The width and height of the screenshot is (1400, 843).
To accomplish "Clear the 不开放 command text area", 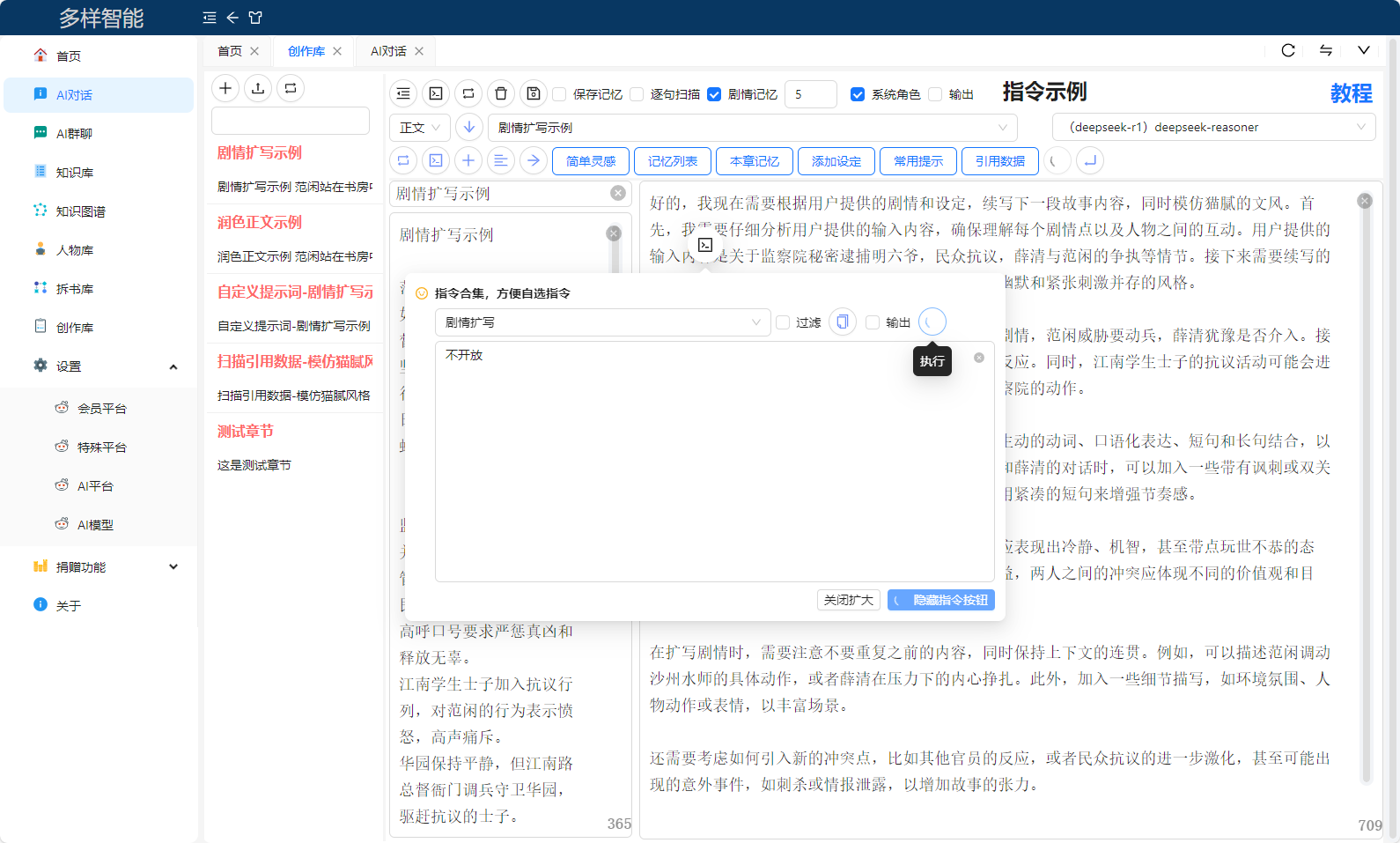I will click(979, 358).
